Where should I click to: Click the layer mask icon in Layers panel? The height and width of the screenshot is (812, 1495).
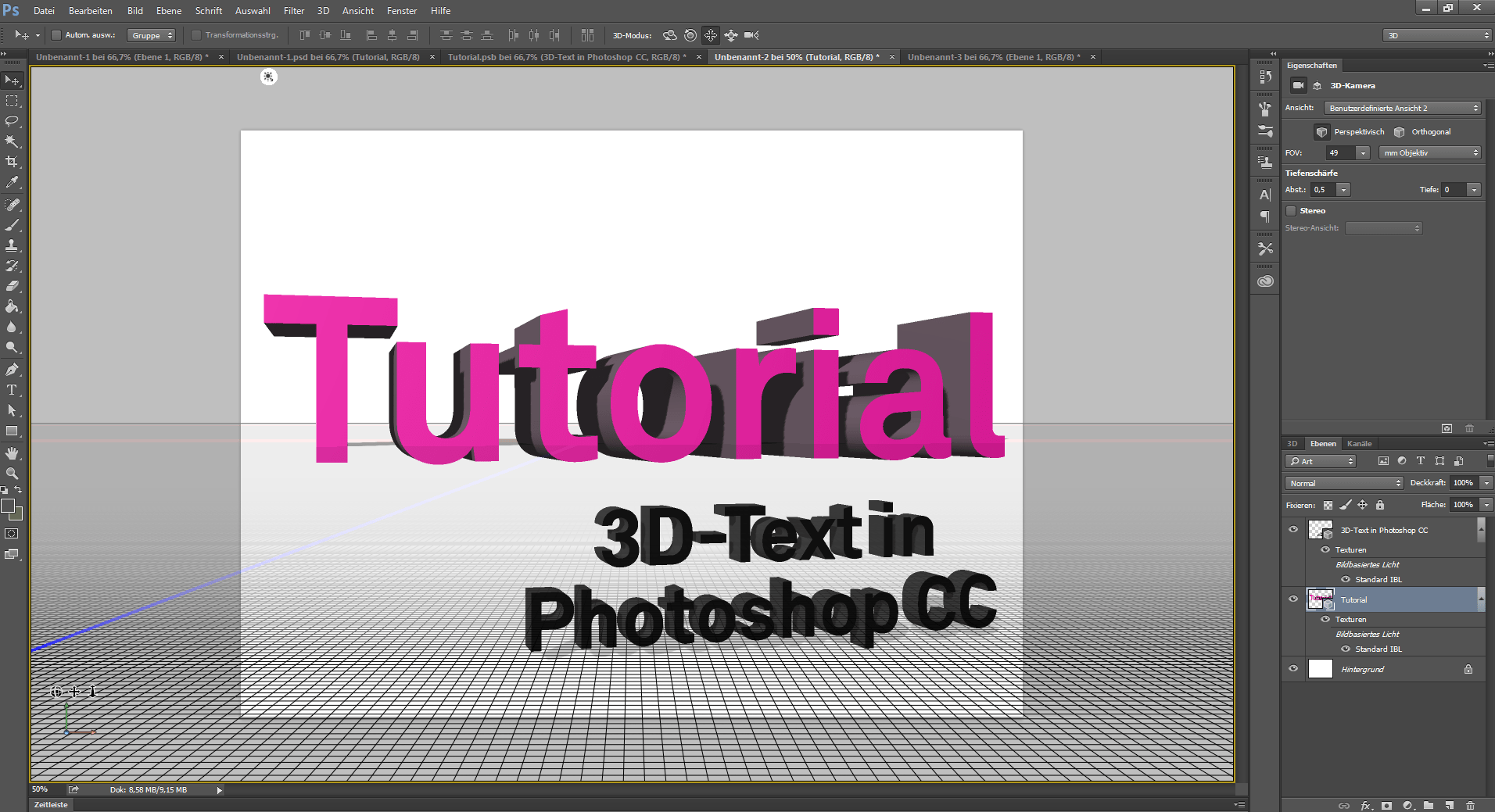click(1386, 805)
